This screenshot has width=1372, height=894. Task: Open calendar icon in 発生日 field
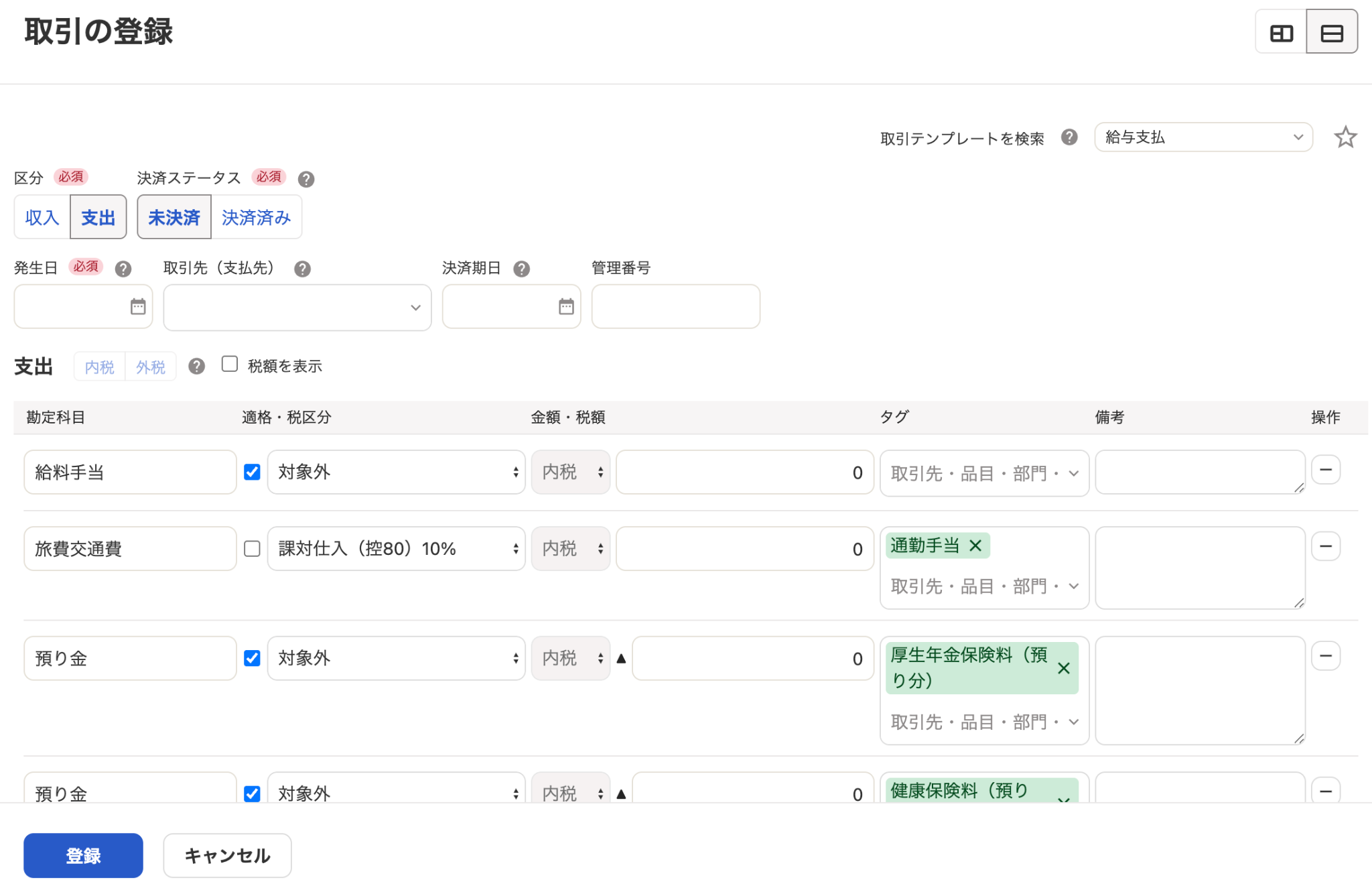pos(138,306)
